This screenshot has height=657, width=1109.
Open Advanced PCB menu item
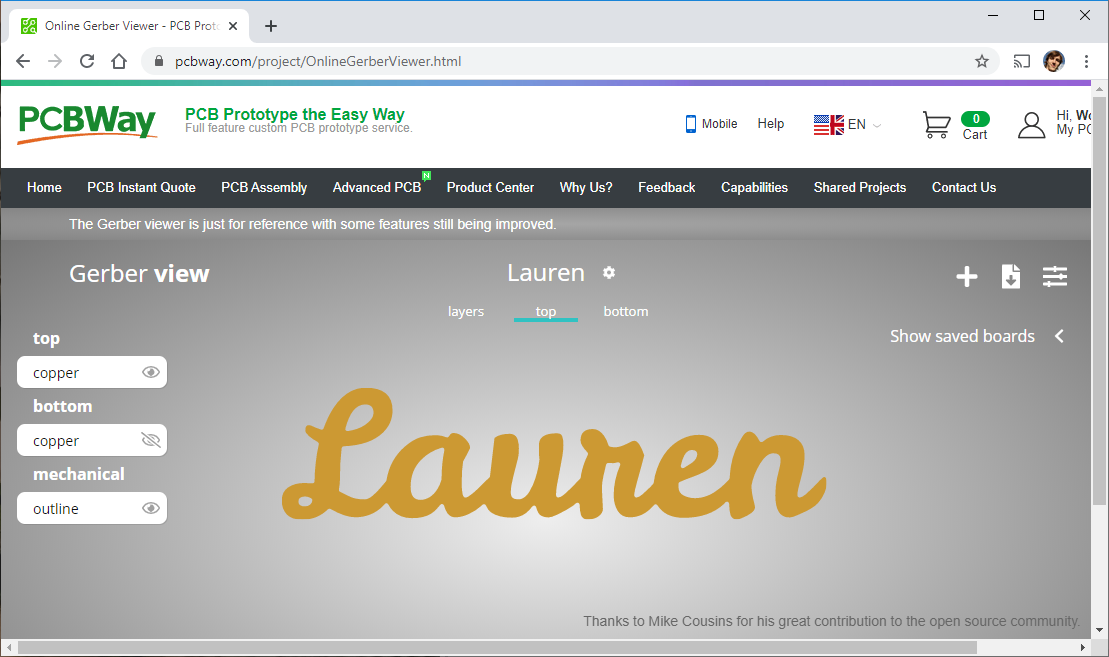pyautogui.click(x=377, y=187)
